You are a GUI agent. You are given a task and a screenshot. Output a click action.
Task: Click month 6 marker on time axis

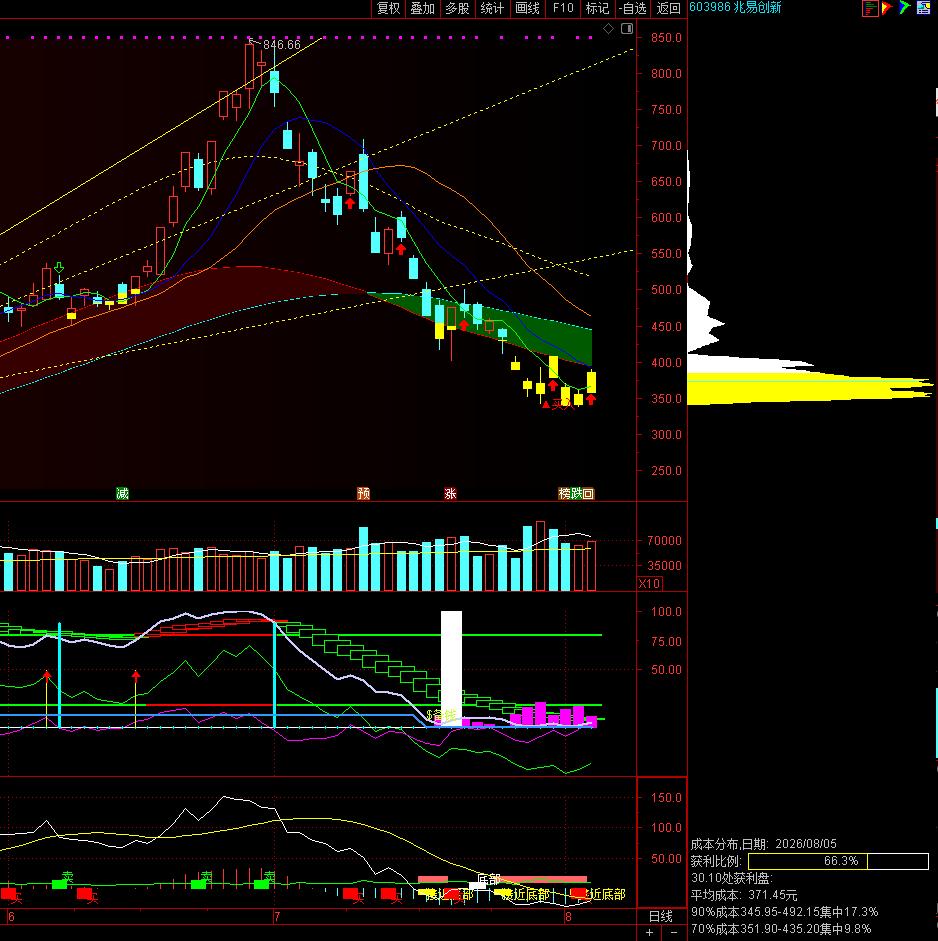(x=11, y=916)
